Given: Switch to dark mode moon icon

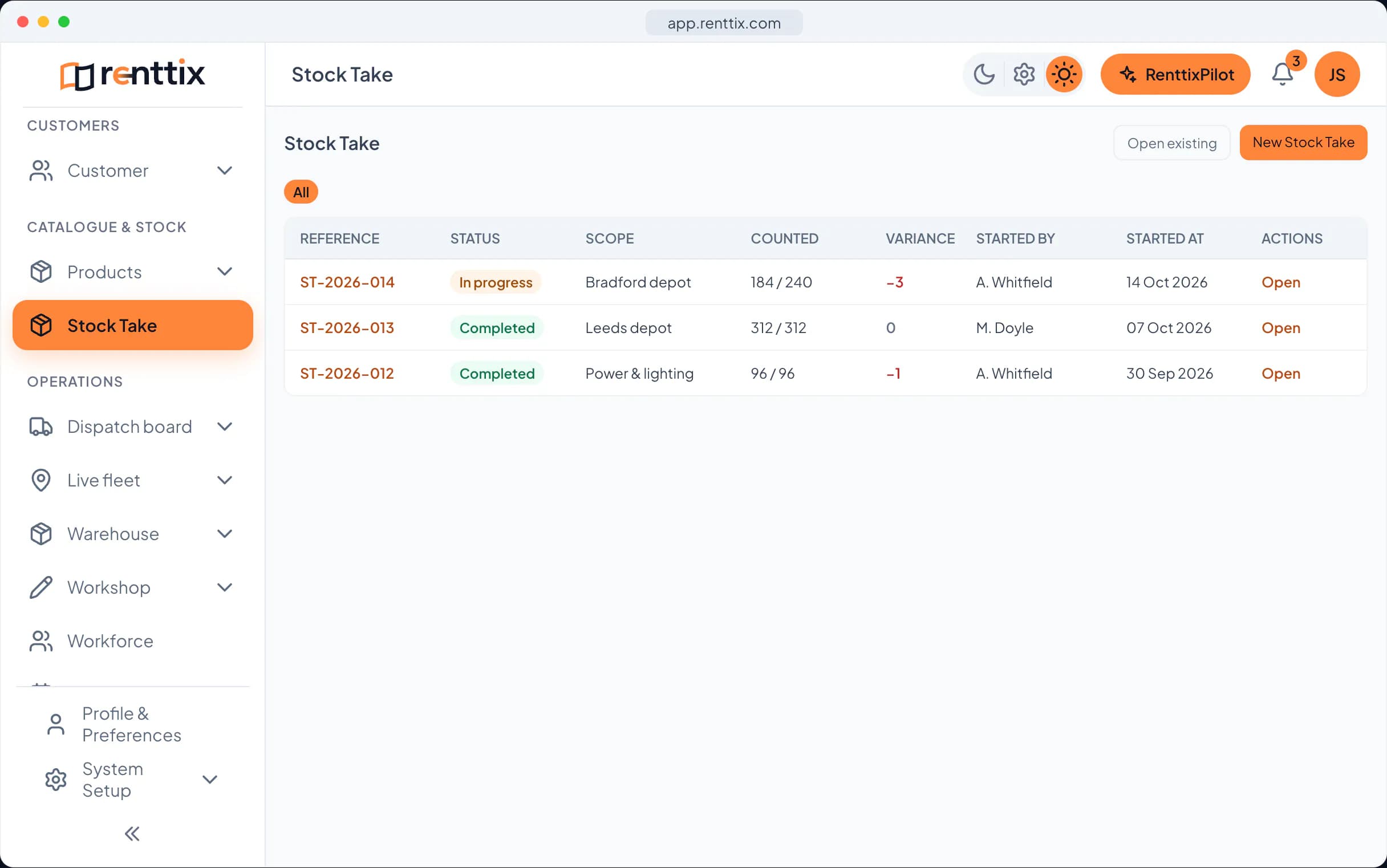Looking at the screenshot, I should pyautogui.click(x=984, y=75).
